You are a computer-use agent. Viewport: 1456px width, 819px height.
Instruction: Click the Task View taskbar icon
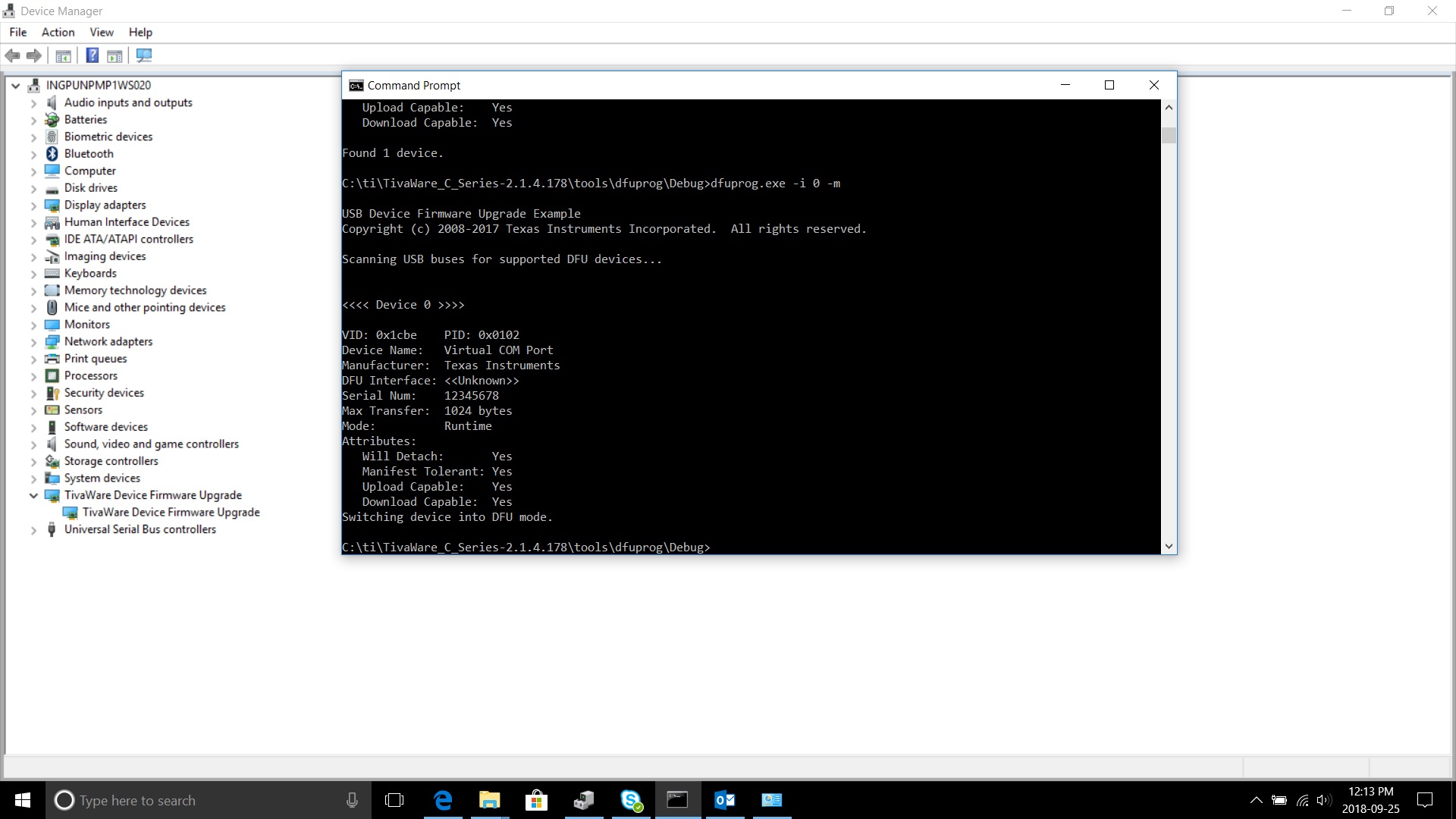(394, 800)
